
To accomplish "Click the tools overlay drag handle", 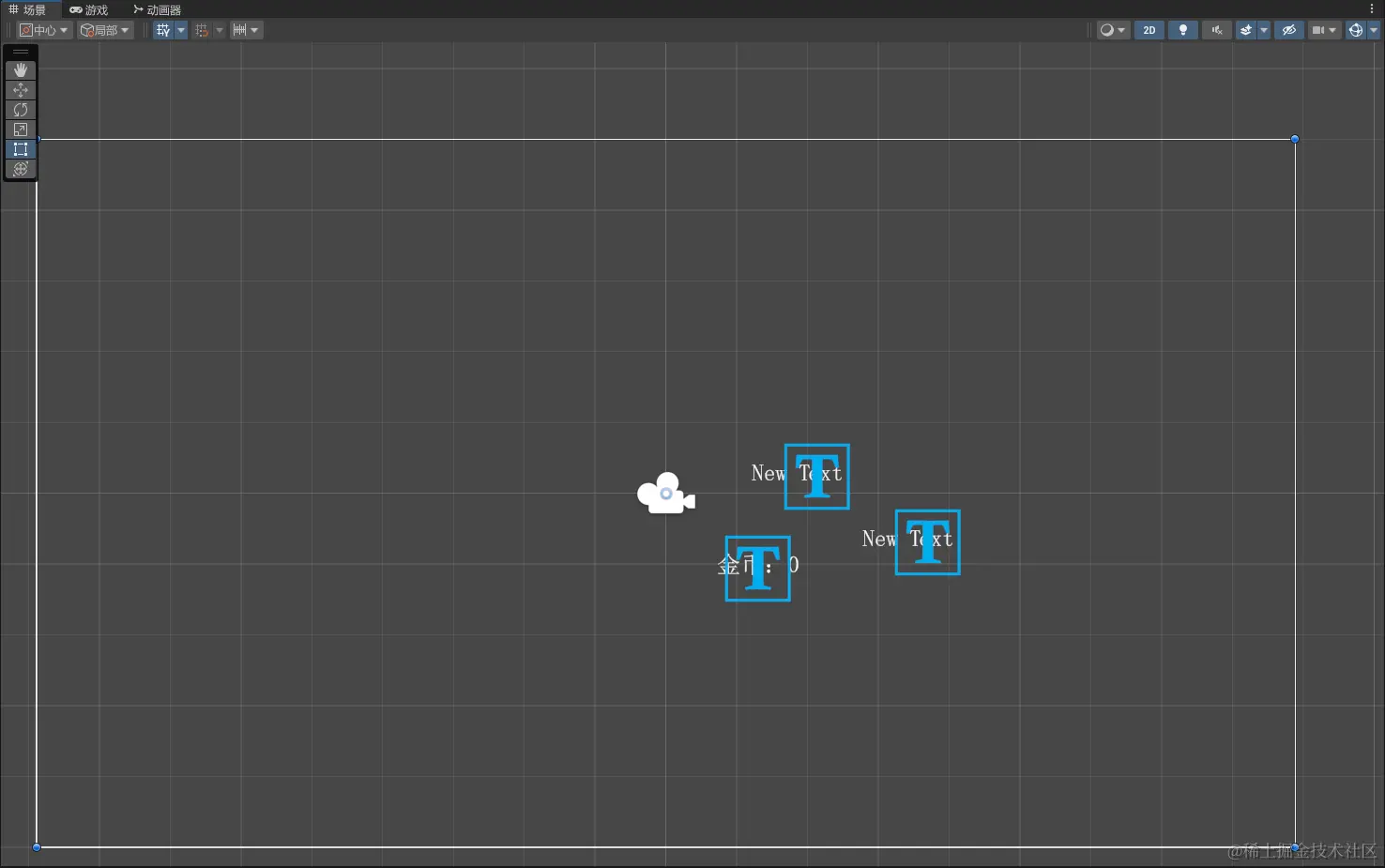I will [21, 53].
